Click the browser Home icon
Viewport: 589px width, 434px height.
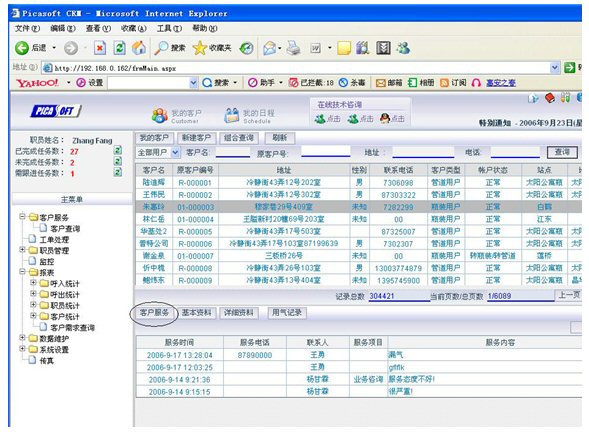click(139, 48)
